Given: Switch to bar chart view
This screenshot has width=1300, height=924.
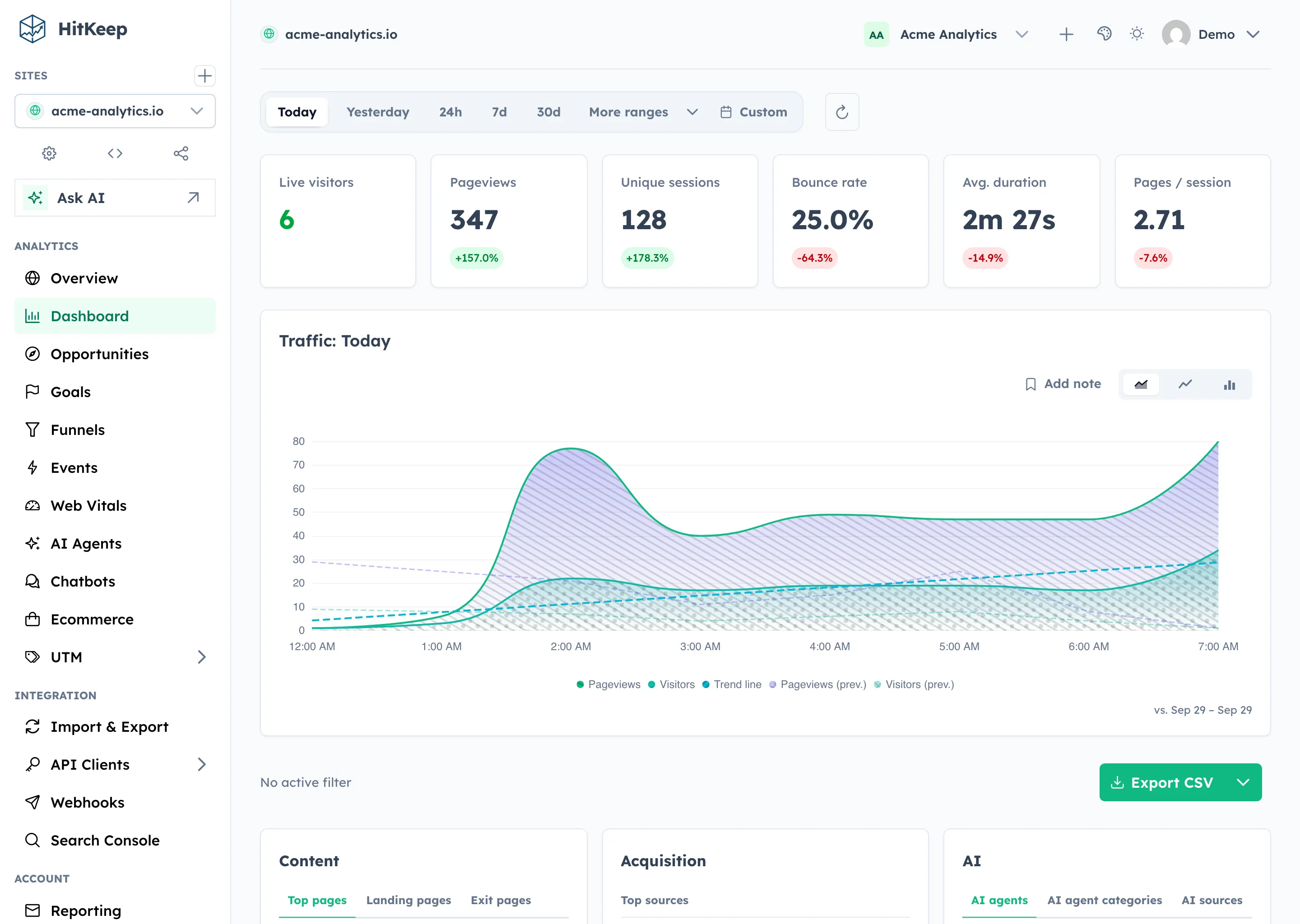Looking at the screenshot, I should coord(1230,384).
